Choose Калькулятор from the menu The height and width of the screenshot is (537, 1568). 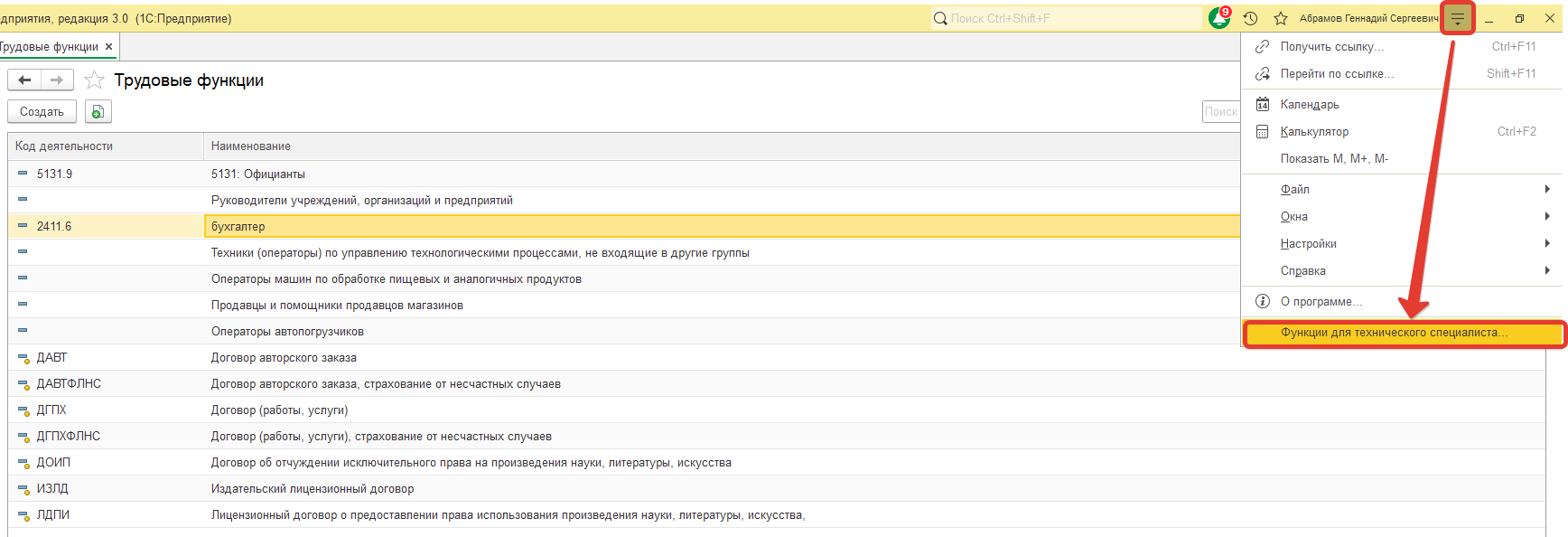pyautogui.click(x=1314, y=131)
